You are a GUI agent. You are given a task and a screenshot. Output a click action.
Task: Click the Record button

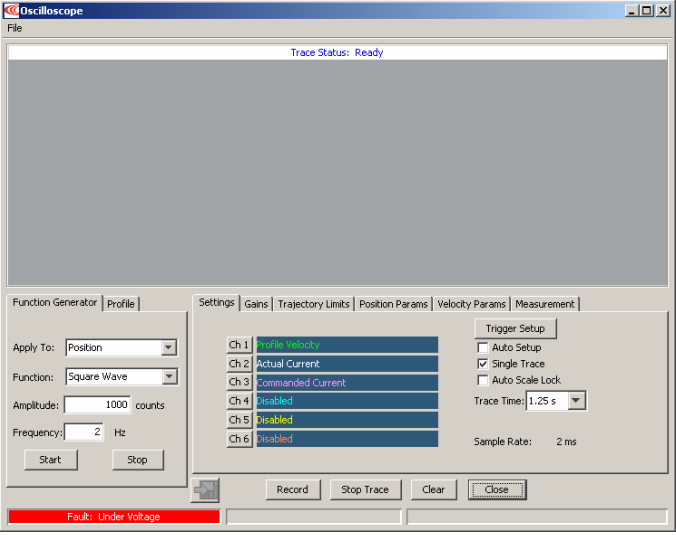pos(293,490)
